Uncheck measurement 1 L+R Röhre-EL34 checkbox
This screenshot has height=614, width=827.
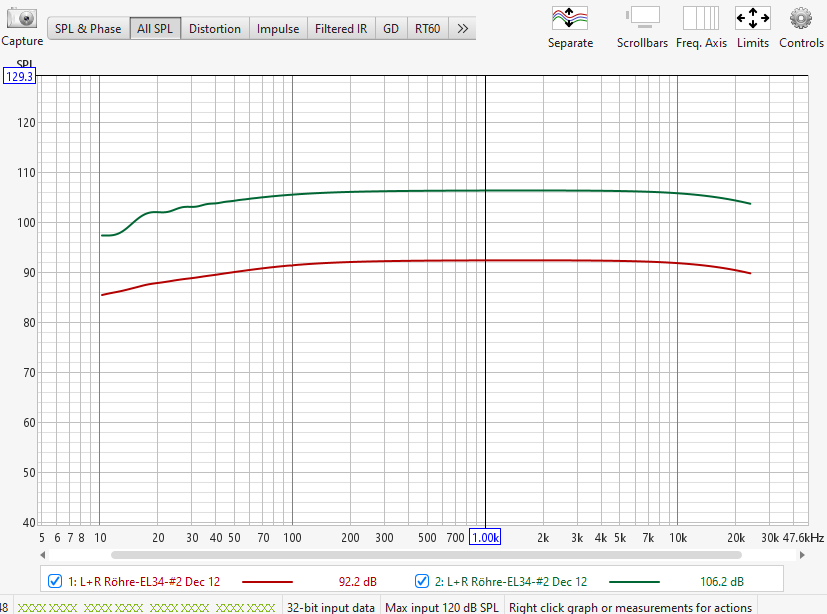[x=56, y=581]
